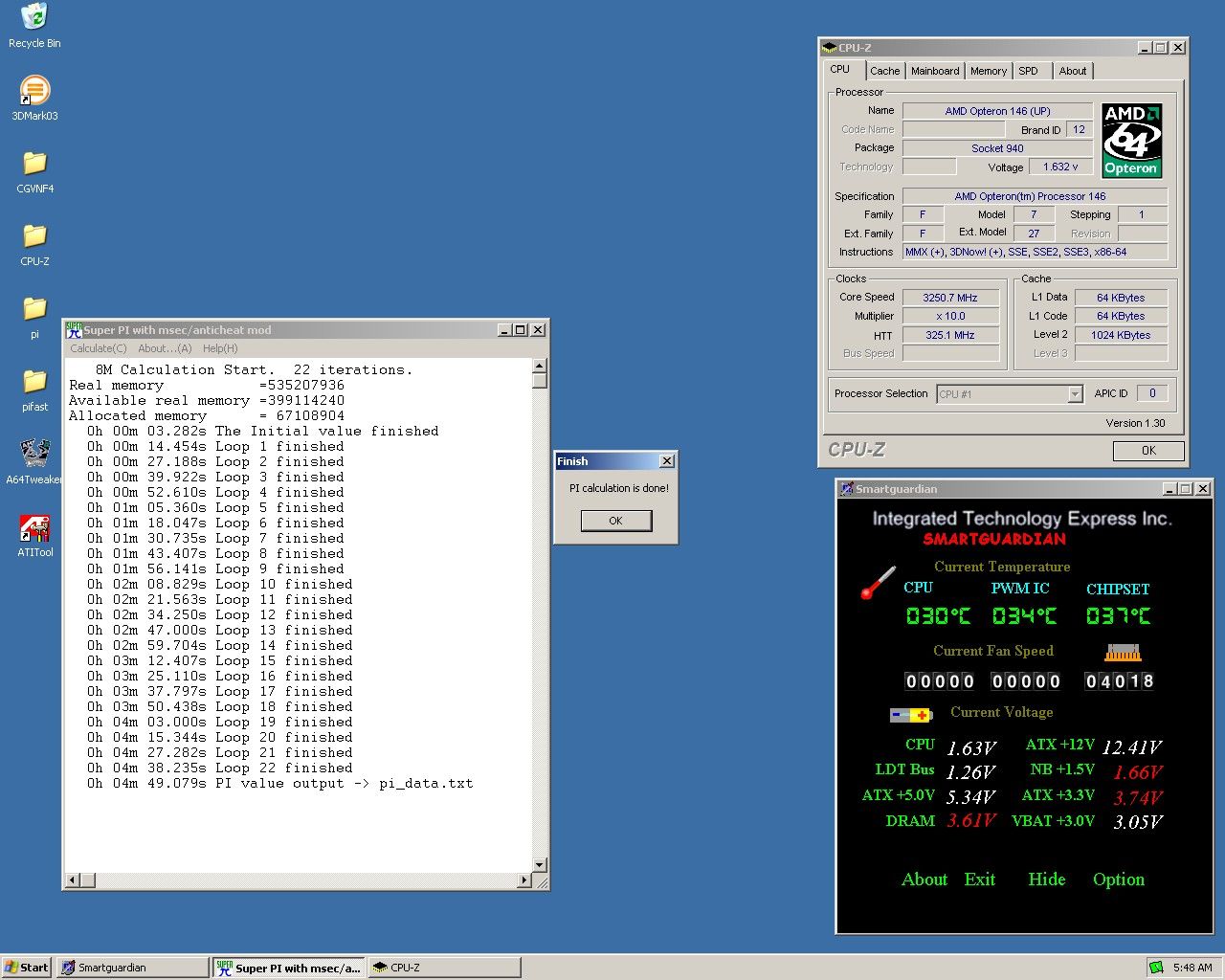
Task: Expand the Processor Selection dropdown in CPU-Z
Action: tap(1075, 394)
